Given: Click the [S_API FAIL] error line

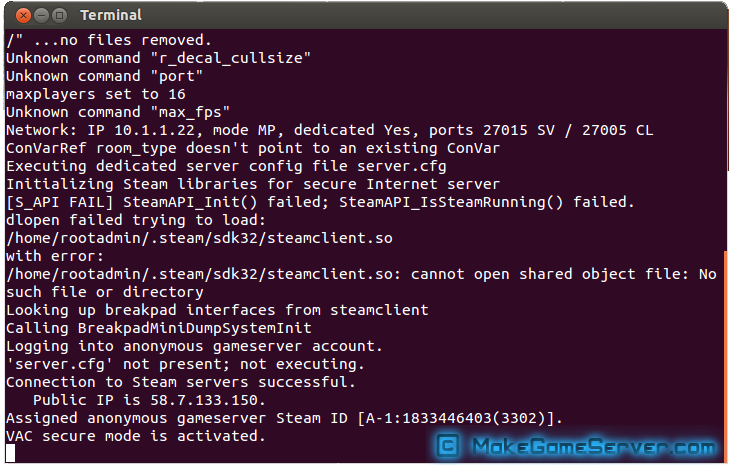Looking at the screenshot, I should pyautogui.click(x=320, y=202).
